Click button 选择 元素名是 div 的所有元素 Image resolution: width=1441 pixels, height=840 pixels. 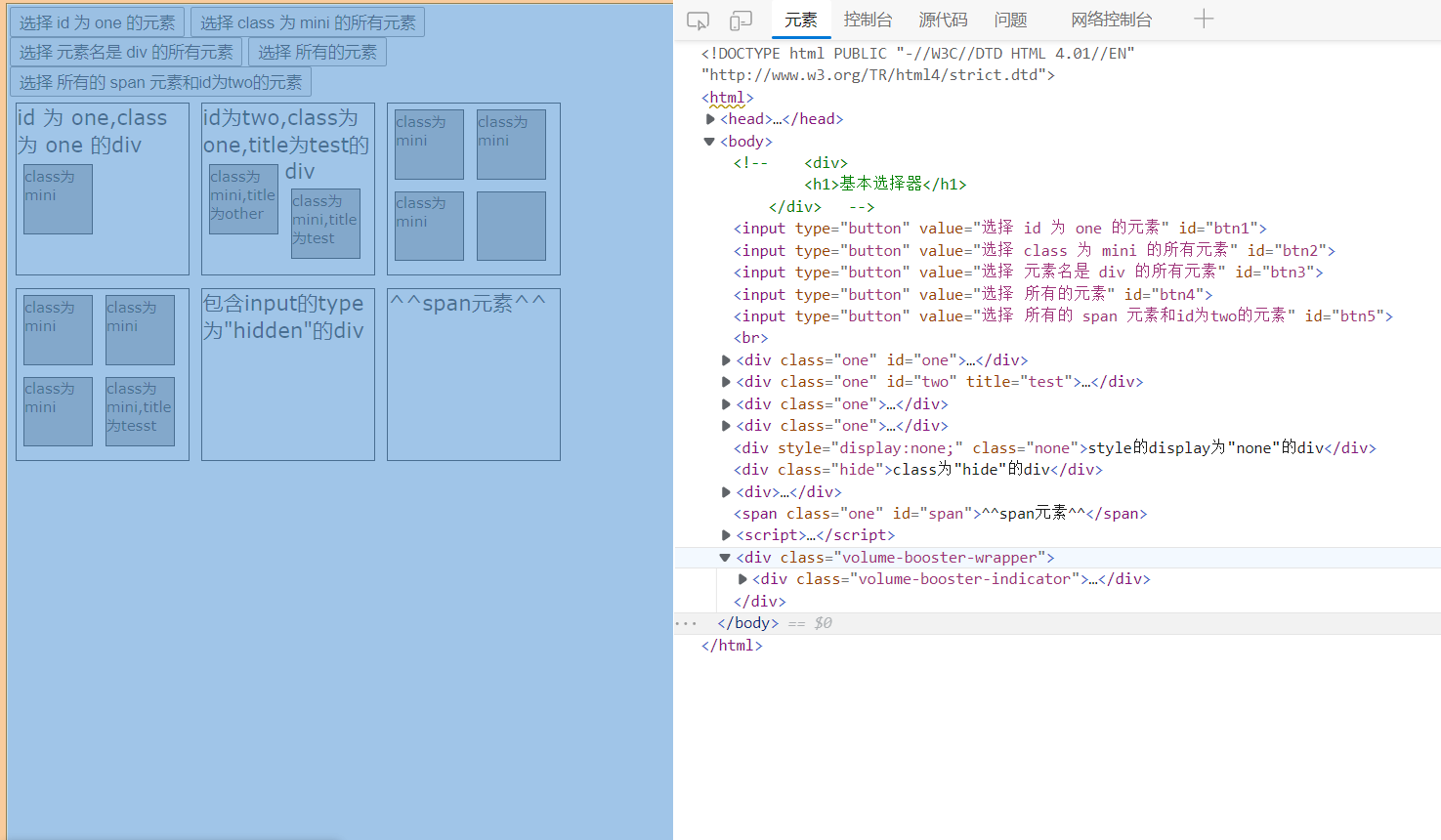coord(127,52)
